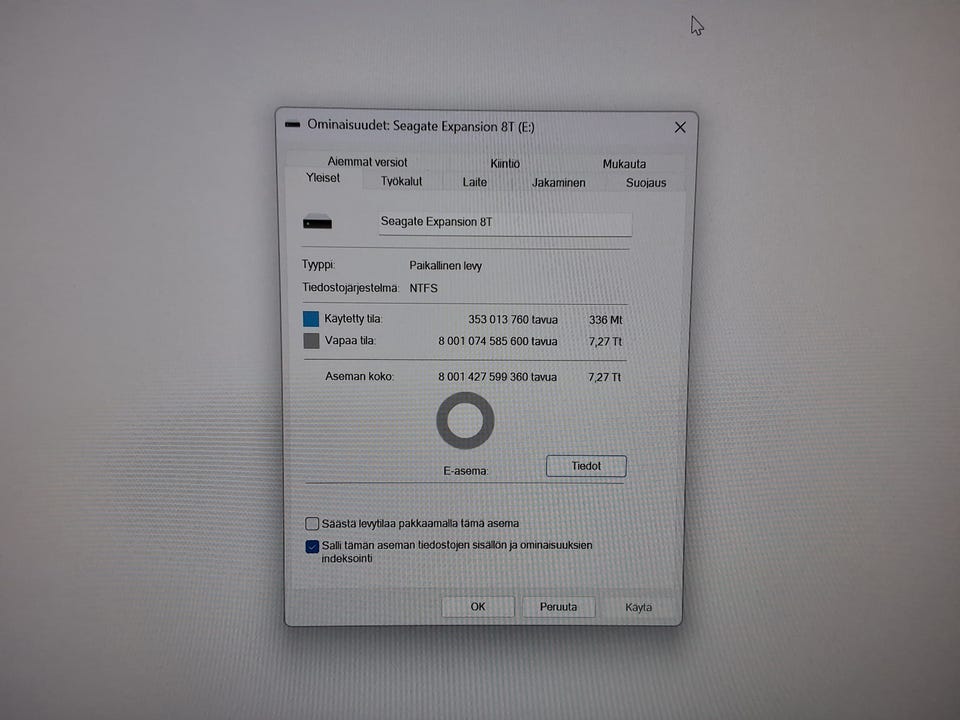Click the title bar drive icon

pyautogui.click(x=293, y=125)
